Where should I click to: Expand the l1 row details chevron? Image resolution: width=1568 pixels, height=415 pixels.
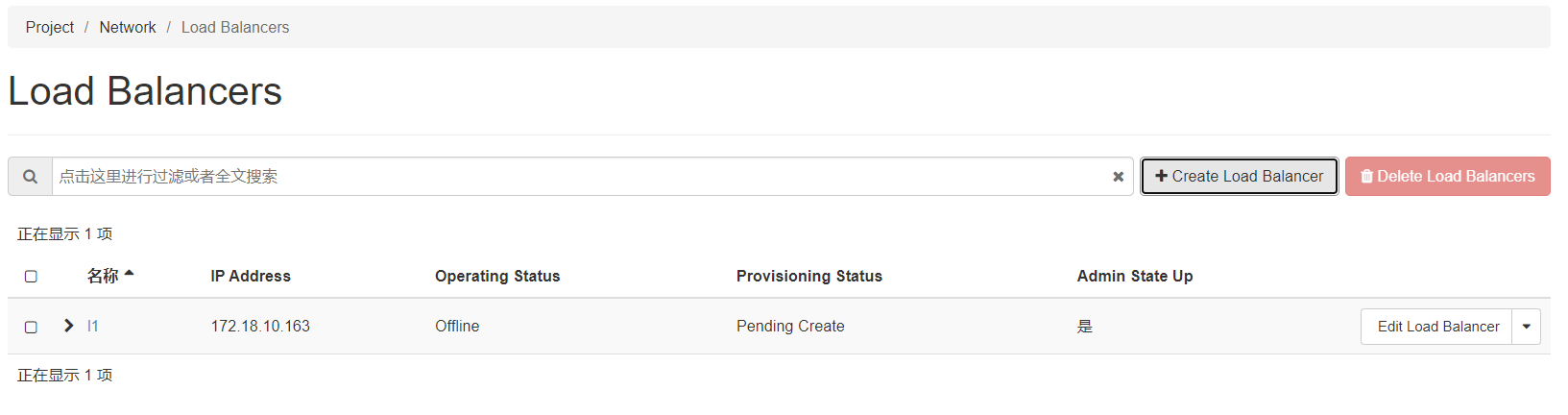tap(68, 326)
